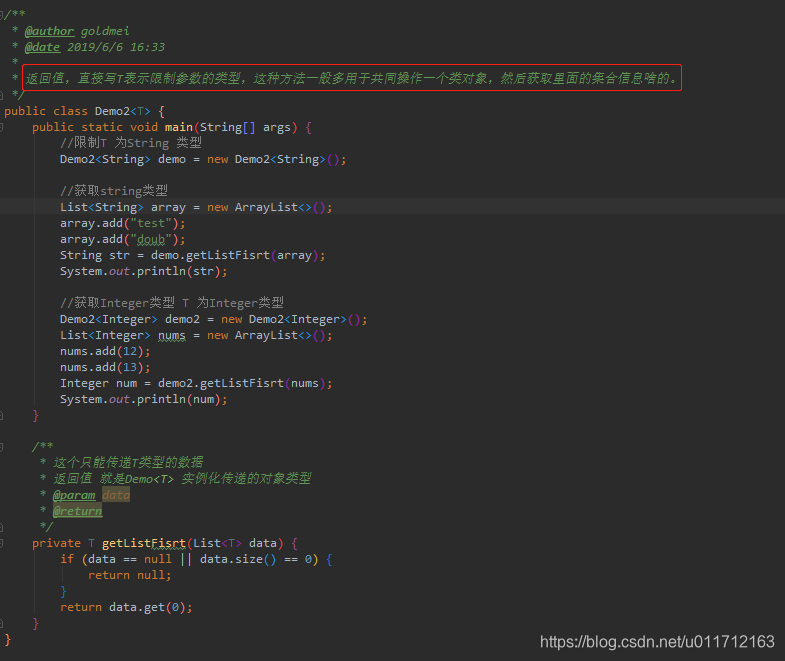
Task: Click the new Demo2<Integer>() constructor call
Action: [291, 319]
